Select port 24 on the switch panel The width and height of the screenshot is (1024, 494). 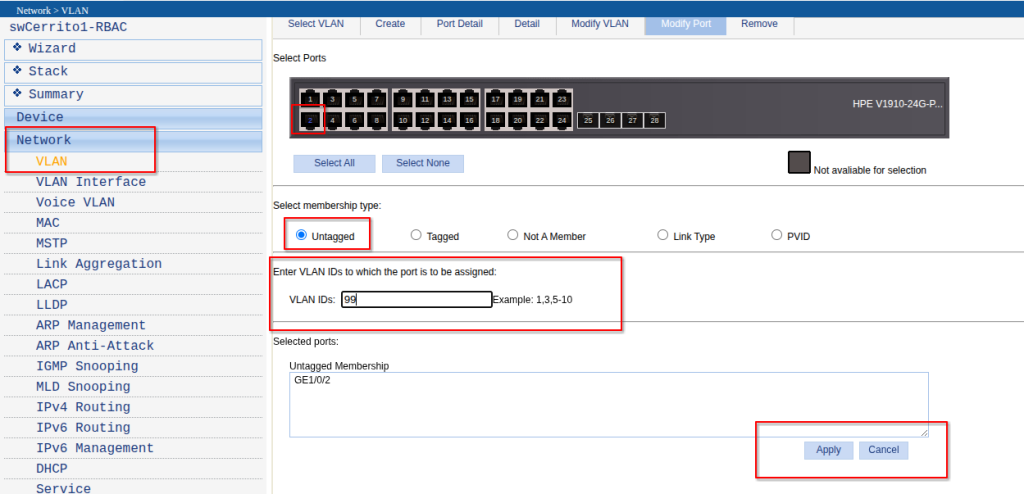562,120
